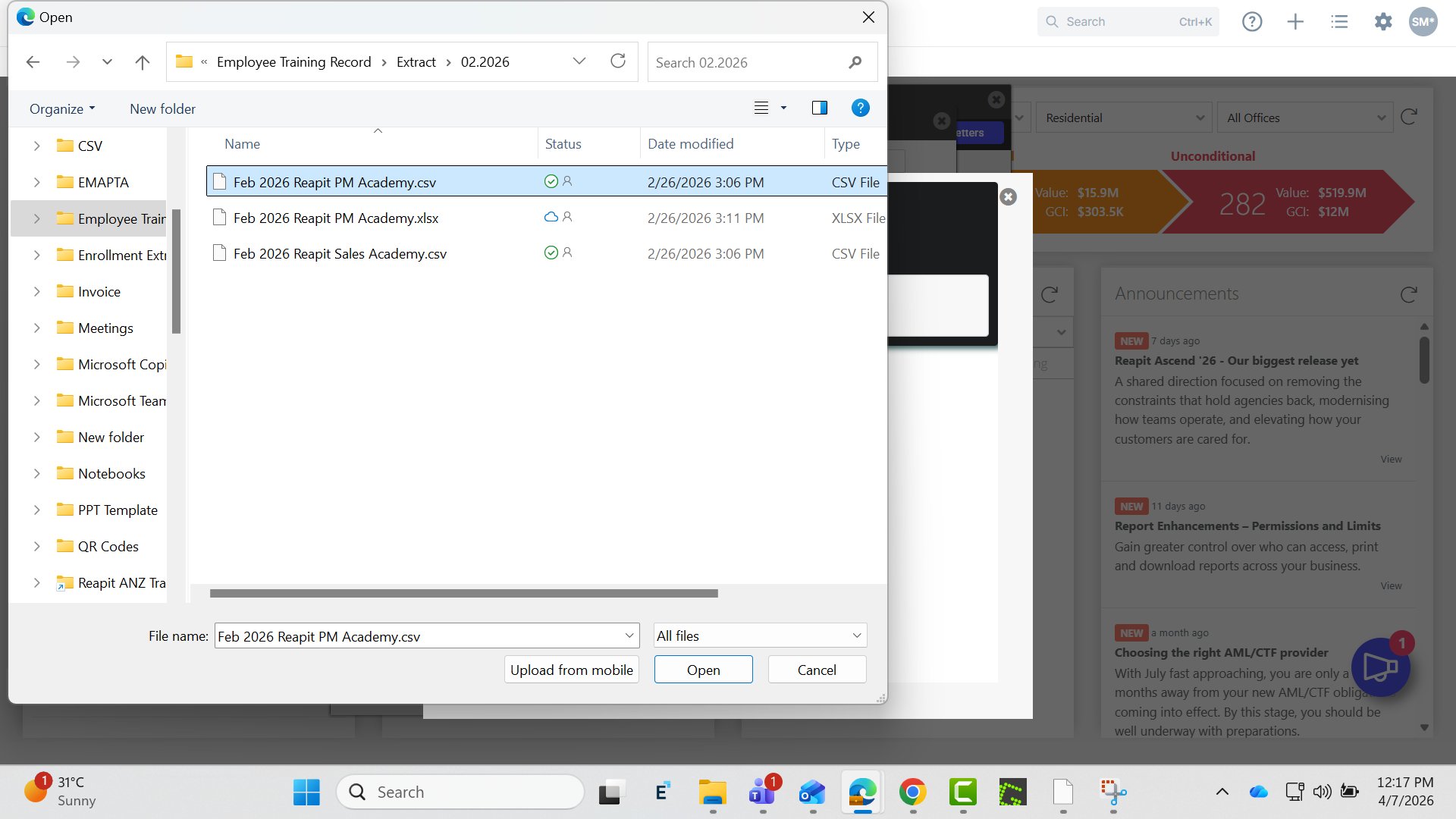Open the Snipping Tool taskbar icon
The image size is (1456, 819).
(1112, 792)
